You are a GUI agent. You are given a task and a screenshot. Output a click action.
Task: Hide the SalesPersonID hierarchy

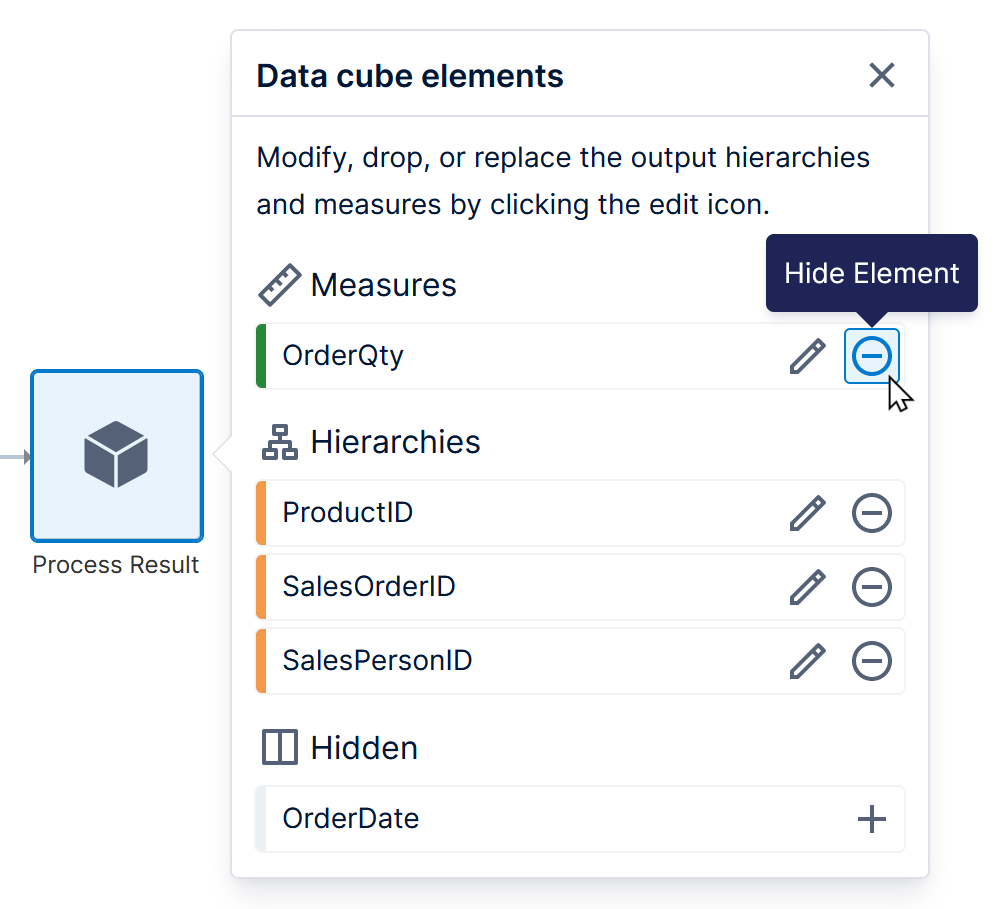871,661
